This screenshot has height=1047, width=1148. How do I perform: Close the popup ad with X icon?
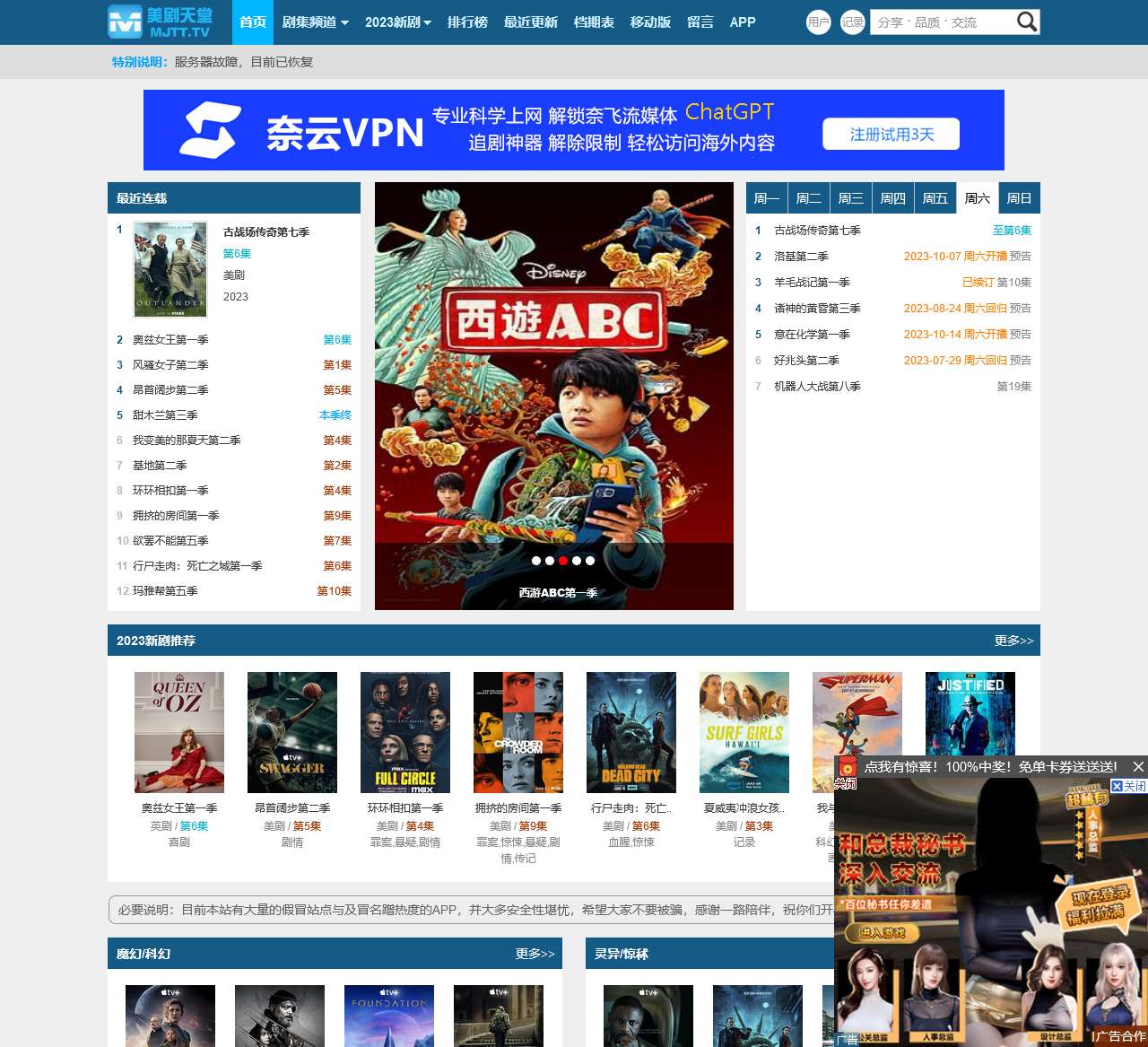click(1138, 766)
